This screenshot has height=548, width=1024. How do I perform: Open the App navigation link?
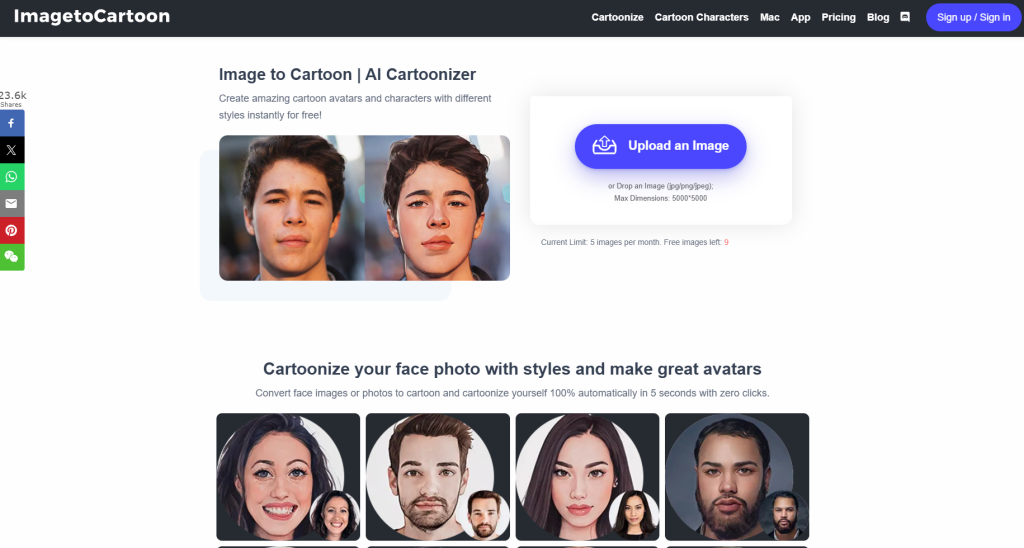(800, 18)
